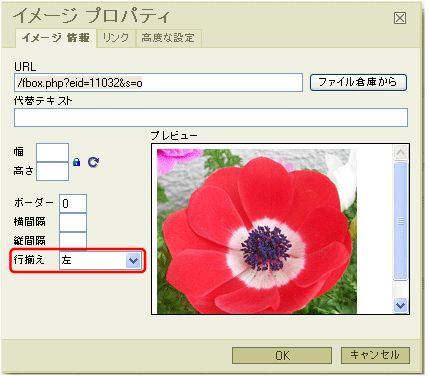Confirm with the OK button
This screenshot has height=379, width=429.
(282, 356)
